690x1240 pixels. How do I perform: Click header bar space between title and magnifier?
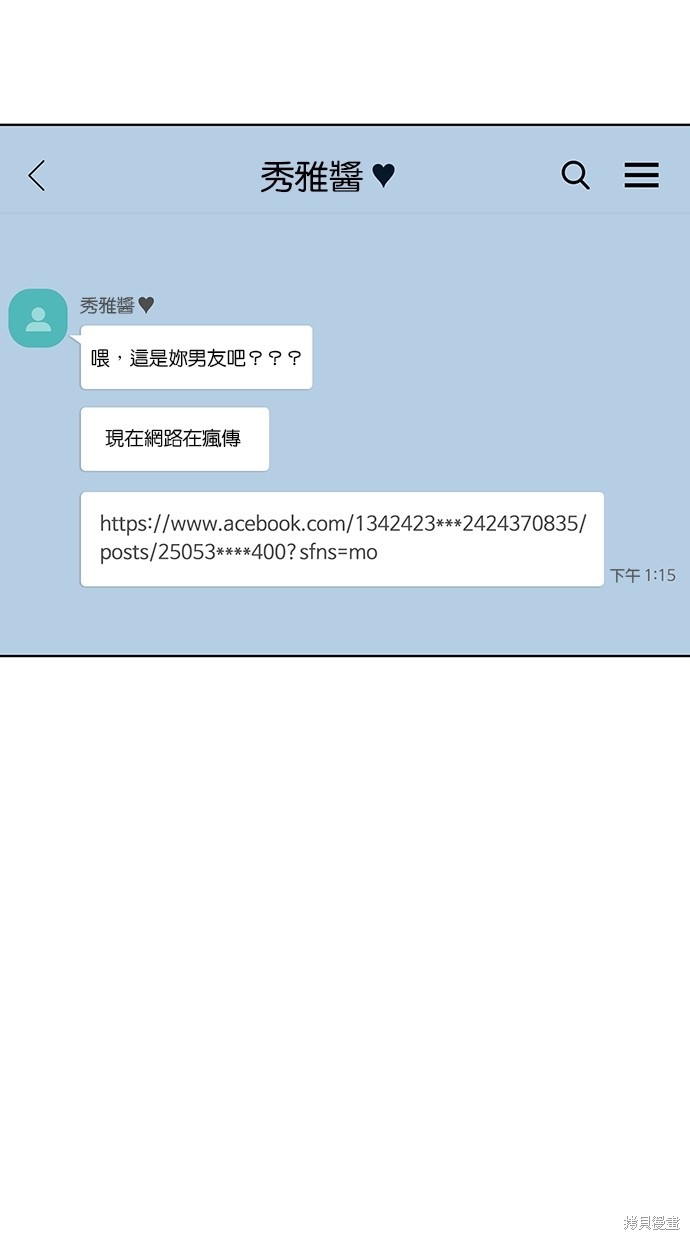pyautogui.click(x=477, y=176)
